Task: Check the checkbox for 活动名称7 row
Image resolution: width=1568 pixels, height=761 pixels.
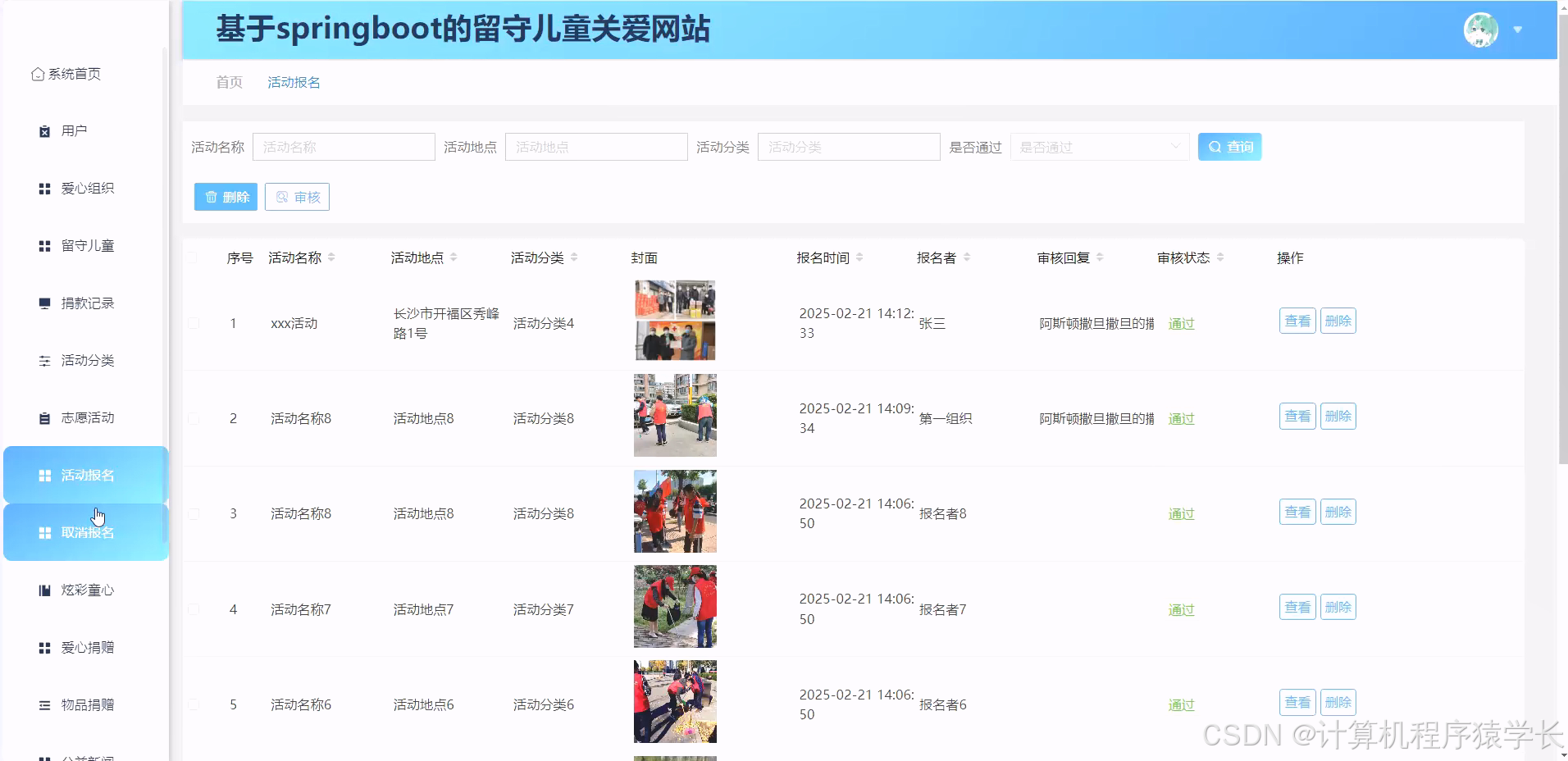Action: pyautogui.click(x=194, y=608)
